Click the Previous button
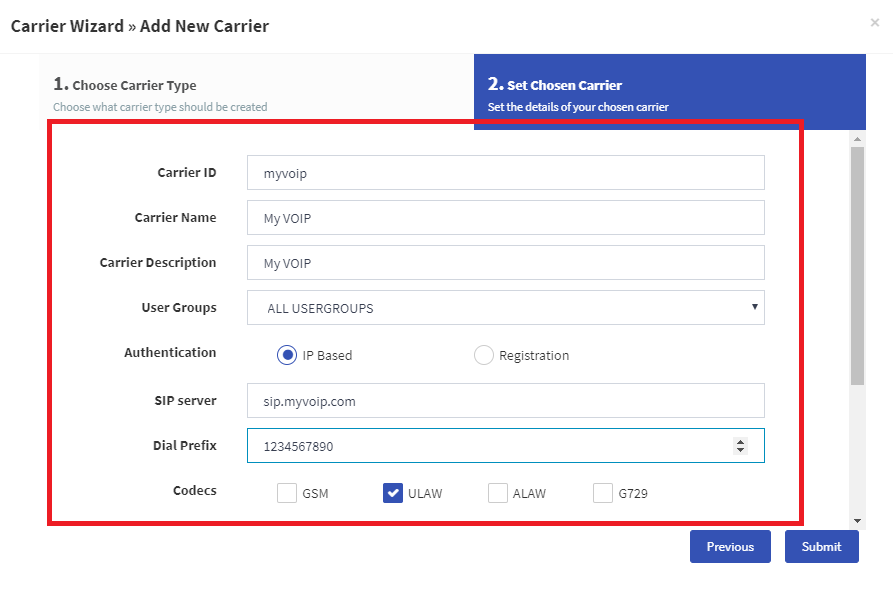893x609 pixels. tap(730, 546)
